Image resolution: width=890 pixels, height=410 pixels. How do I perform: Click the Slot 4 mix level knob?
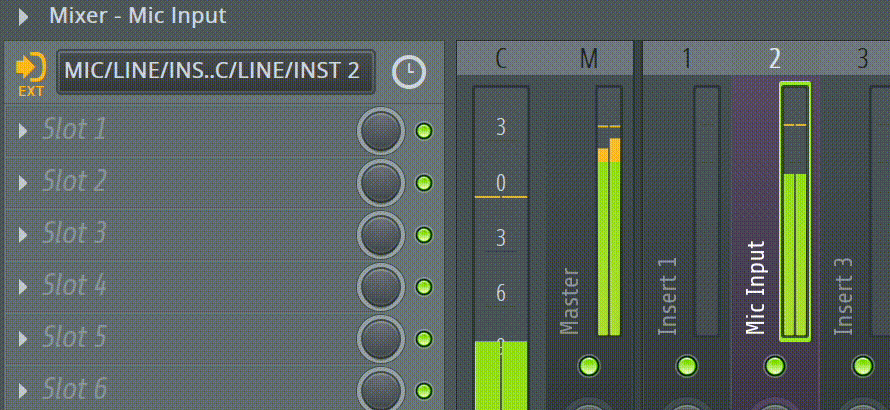[381, 287]
